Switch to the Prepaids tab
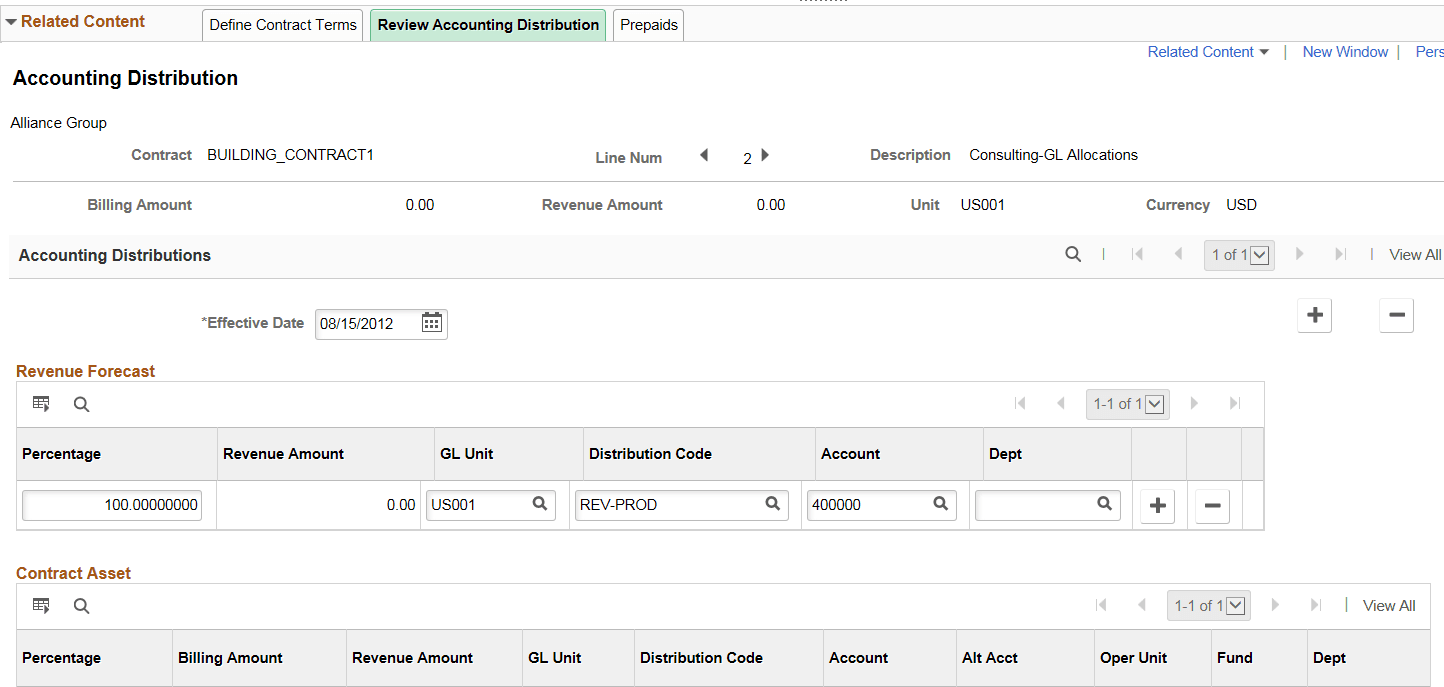This screenshot has width=1444, height=687. click(648, 25)
